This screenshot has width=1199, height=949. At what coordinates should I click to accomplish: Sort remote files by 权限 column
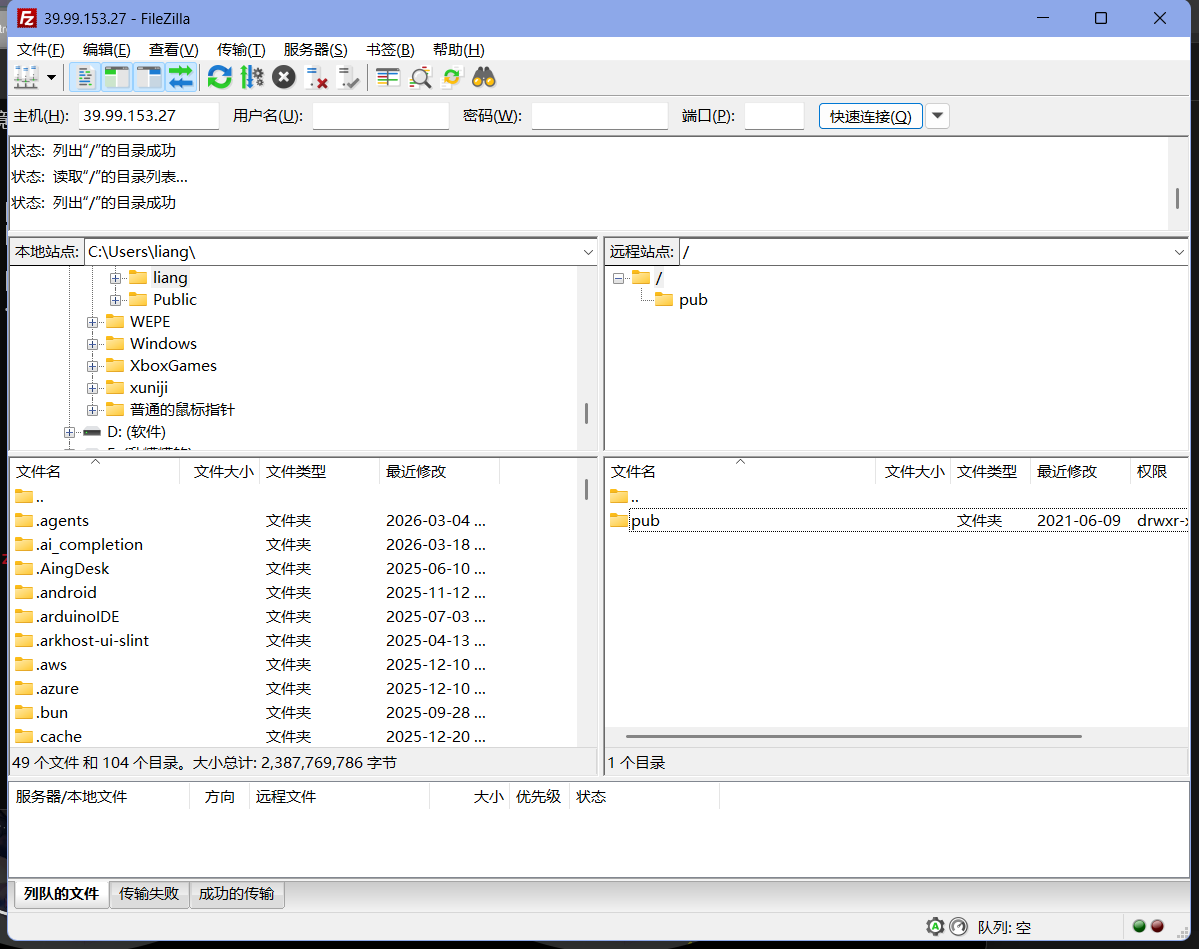(1158, 472)
